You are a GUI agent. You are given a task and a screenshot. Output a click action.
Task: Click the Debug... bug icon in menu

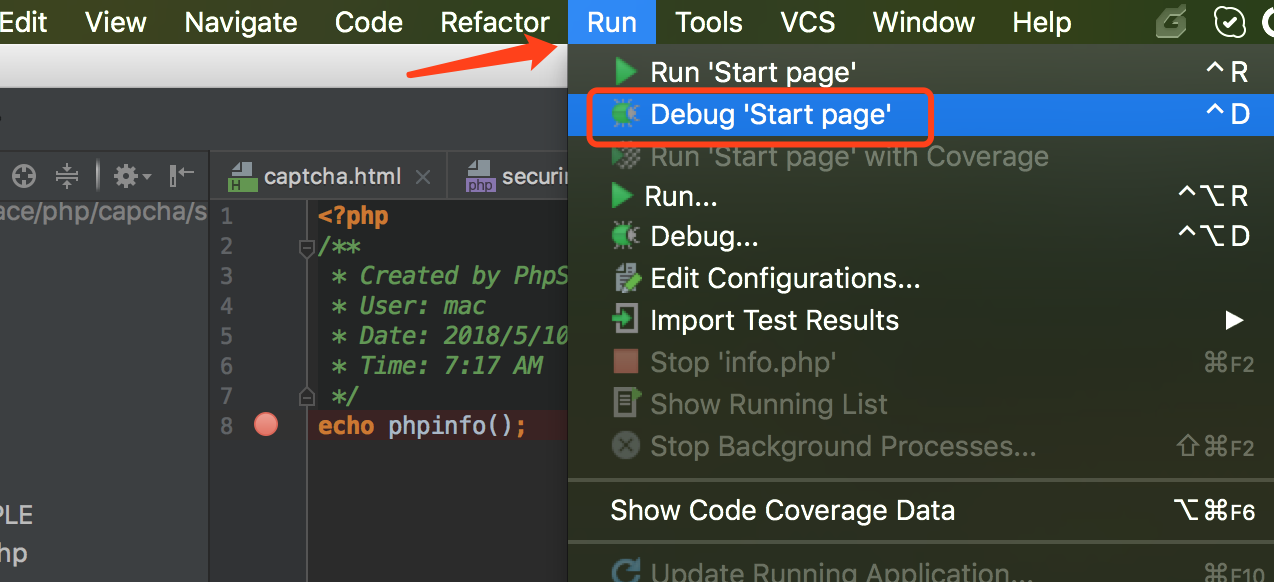coord(626,236)
